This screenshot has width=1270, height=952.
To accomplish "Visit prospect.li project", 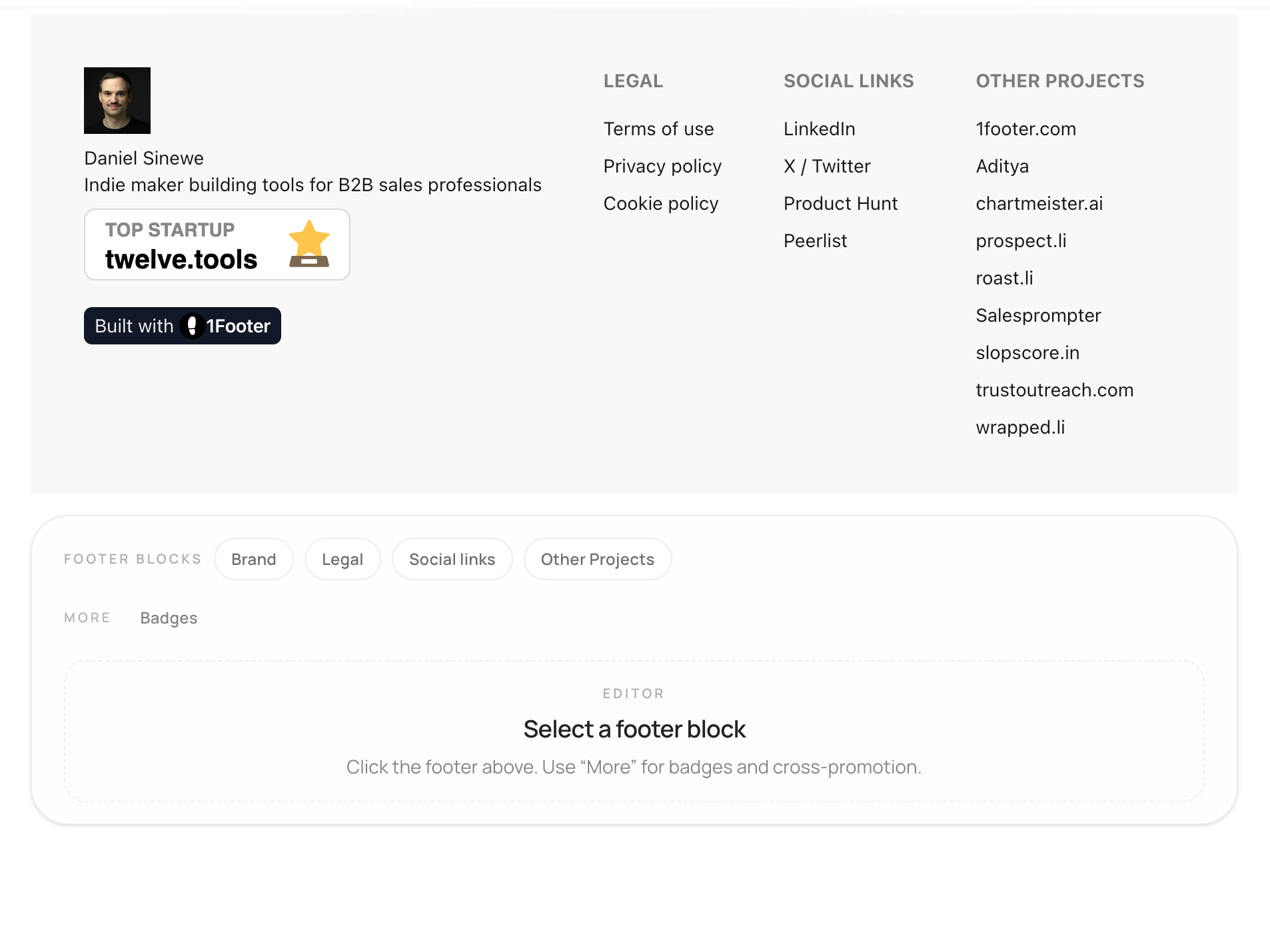I will pyautogui.click(x=1021, y=241).
